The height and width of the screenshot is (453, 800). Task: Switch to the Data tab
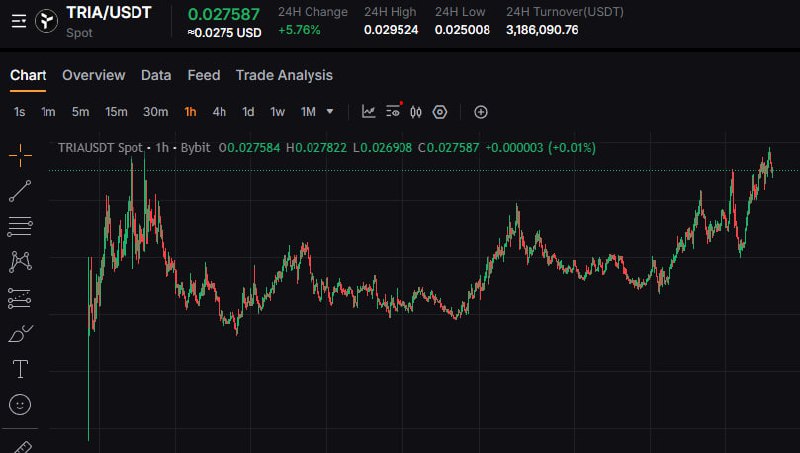[x=156, y=75]
